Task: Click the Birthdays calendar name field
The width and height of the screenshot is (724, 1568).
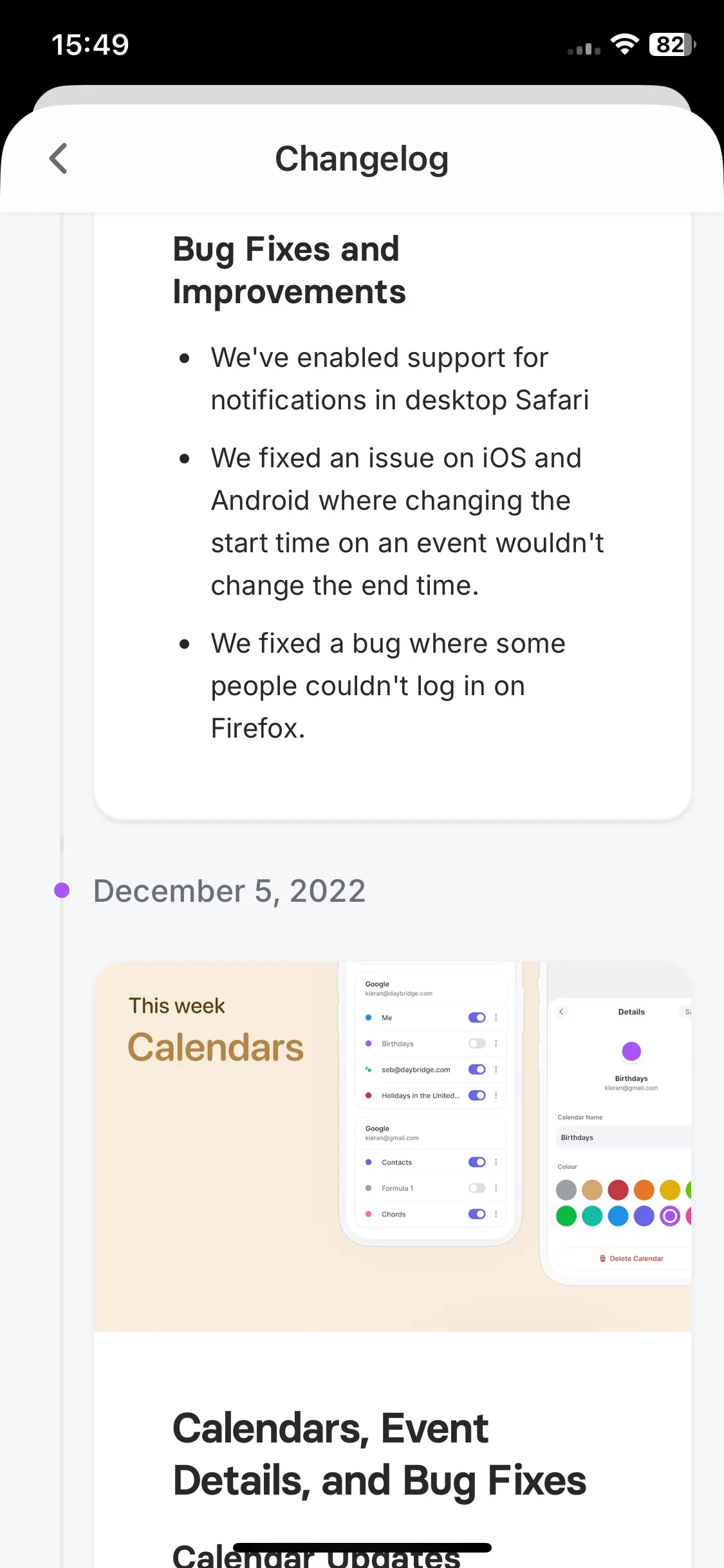Action: [x=623, y=1137]
